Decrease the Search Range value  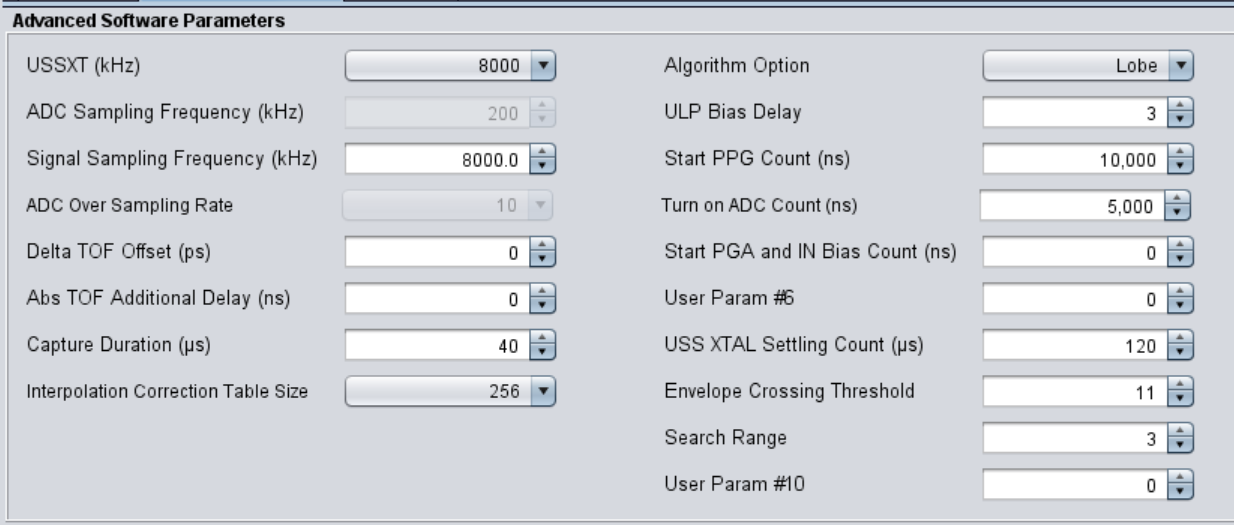pos(1181,443)
